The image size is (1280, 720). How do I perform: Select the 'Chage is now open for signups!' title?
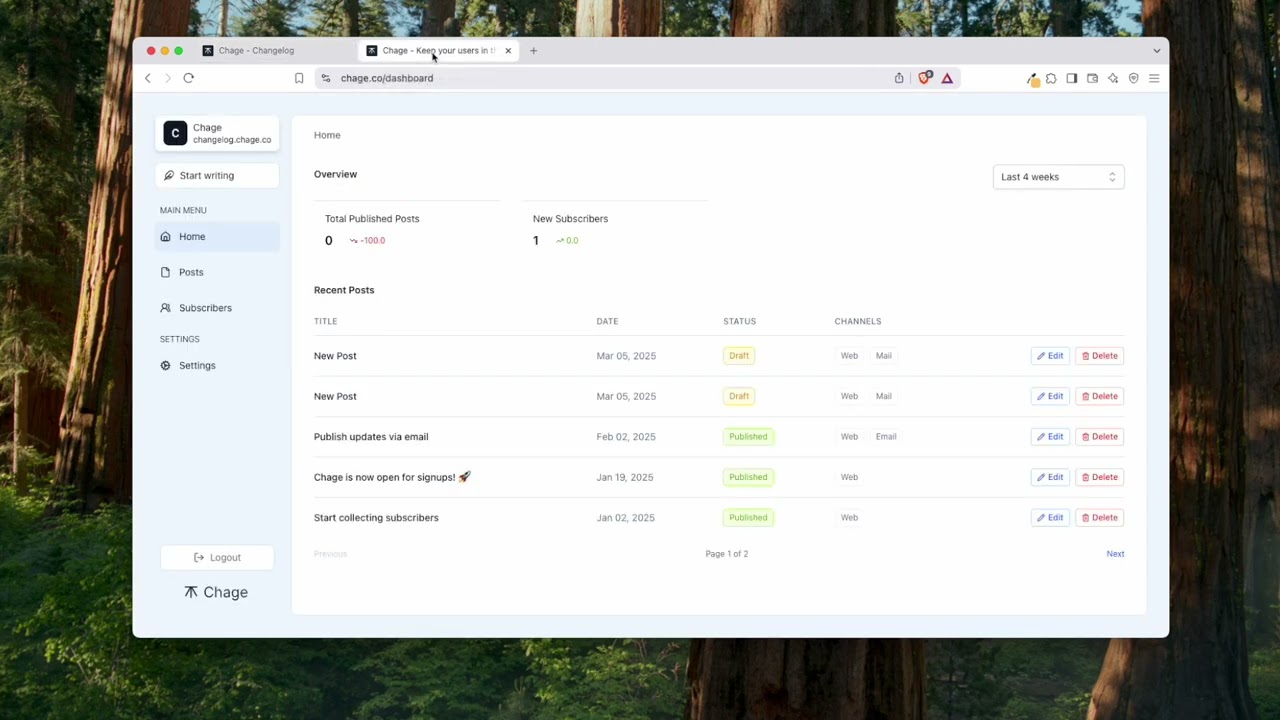[x=392, y=477]
